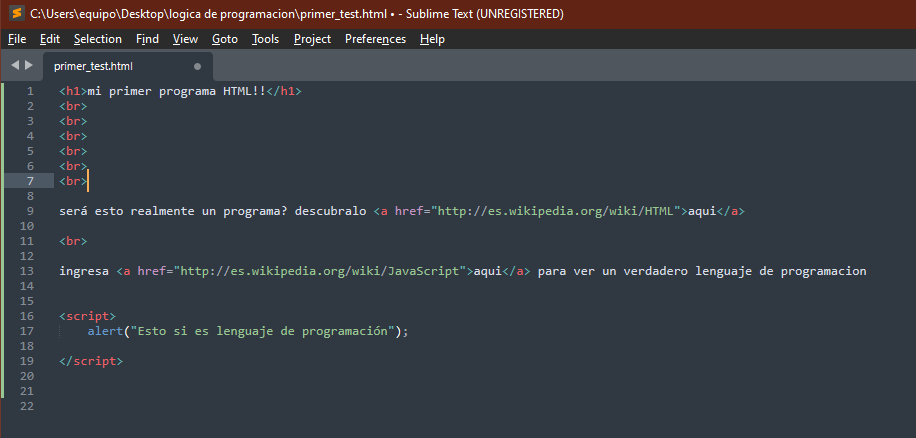Click the alert function name on line 17
Screen dimensions: 916x438
pyautogui.click(x=105, y=331)
